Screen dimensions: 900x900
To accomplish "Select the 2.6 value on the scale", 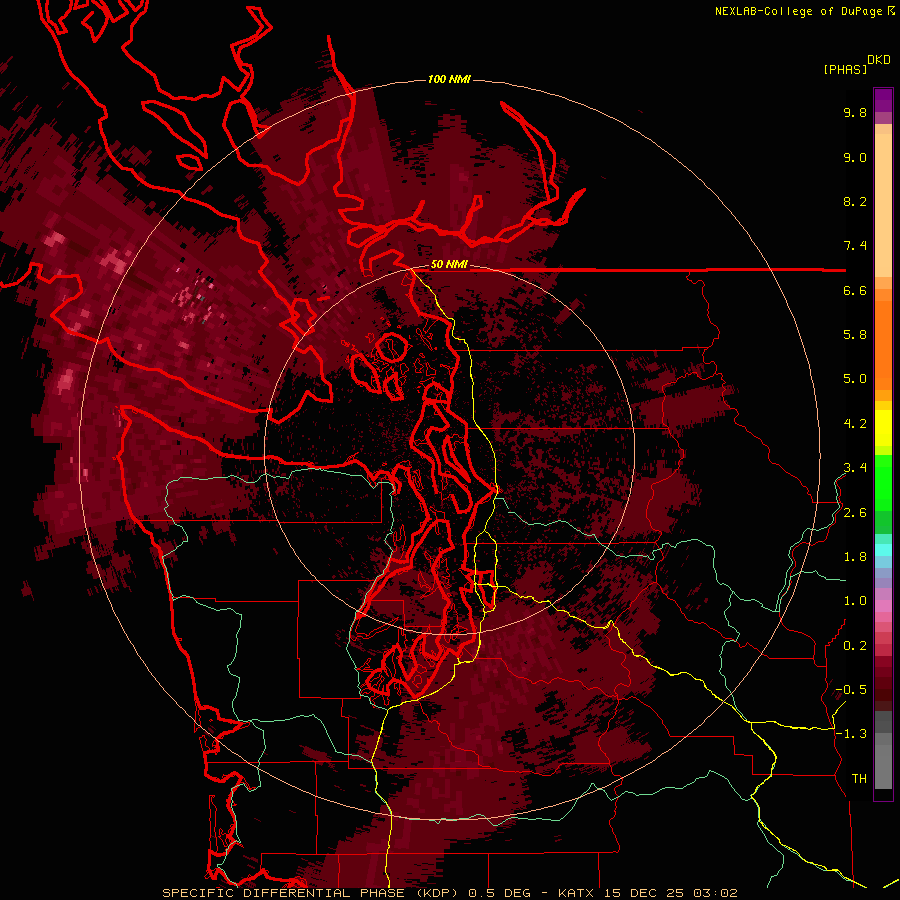I will coord(855,513).
